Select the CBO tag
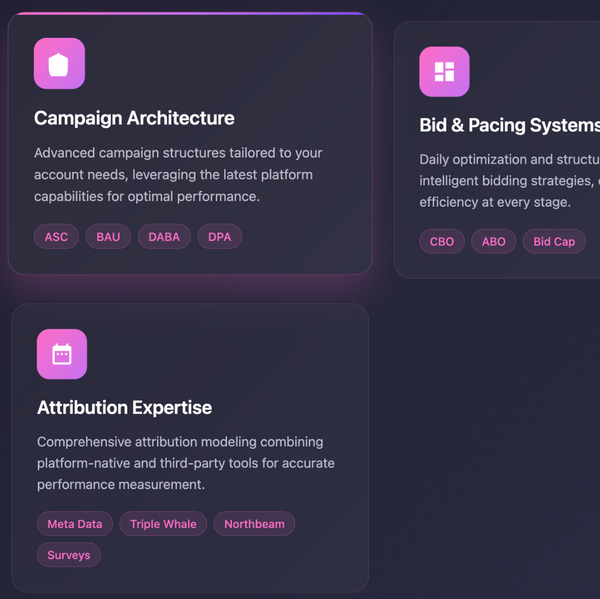This screenshot has width=600, height=599. [x=442, y=242]
